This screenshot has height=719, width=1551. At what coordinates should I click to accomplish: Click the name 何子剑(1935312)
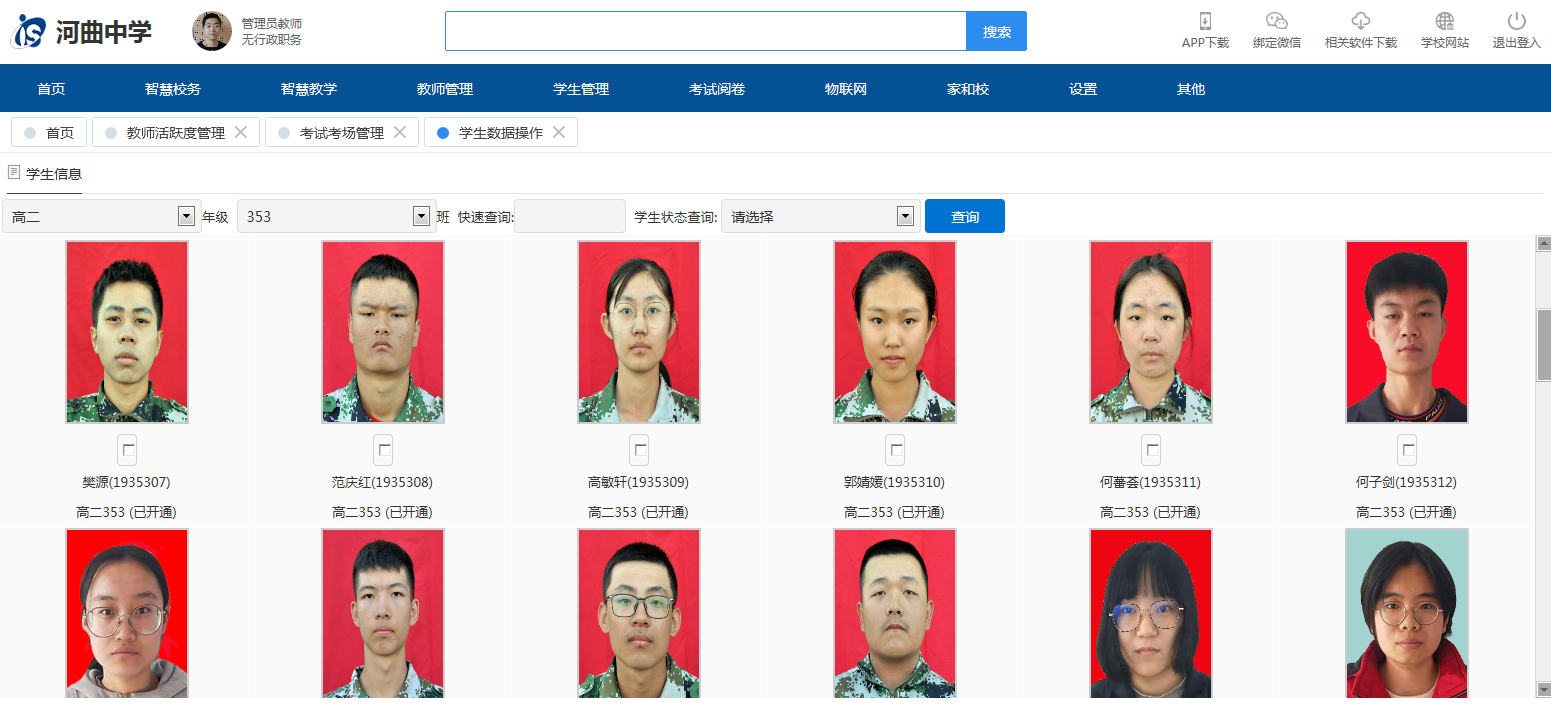pos(1406,482)
